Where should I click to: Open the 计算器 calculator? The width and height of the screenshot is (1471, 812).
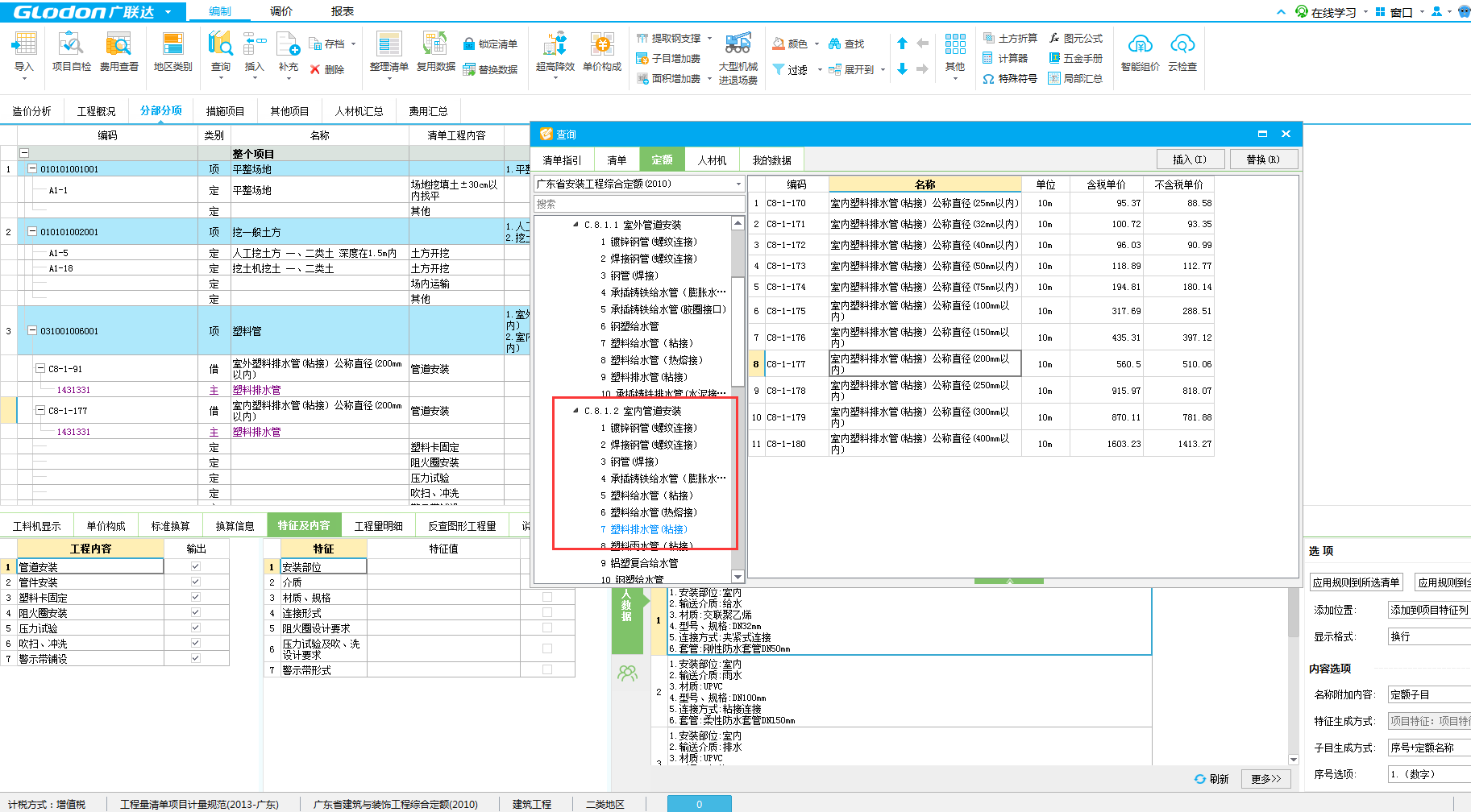click(1005, 58)
